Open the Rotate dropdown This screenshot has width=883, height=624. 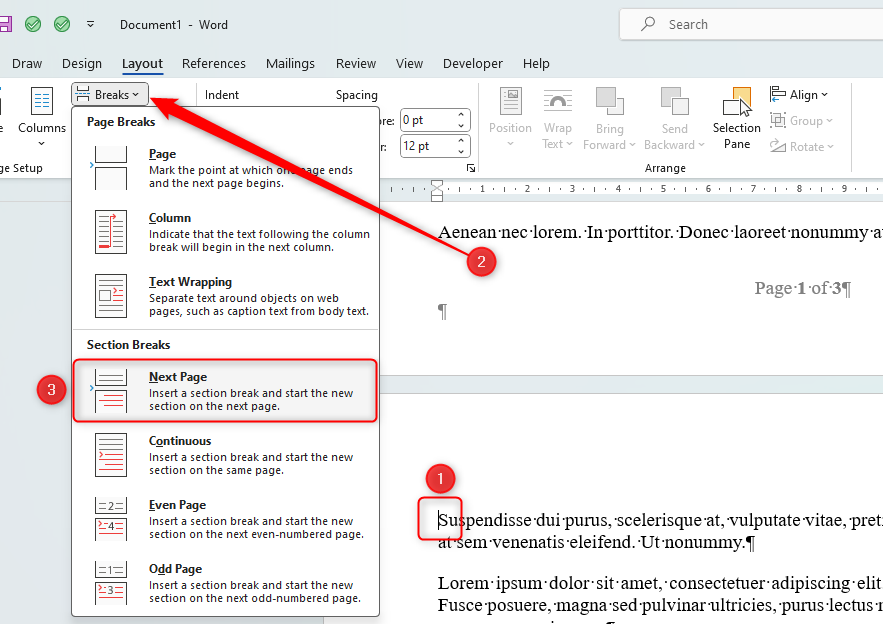tap(801, 146)
